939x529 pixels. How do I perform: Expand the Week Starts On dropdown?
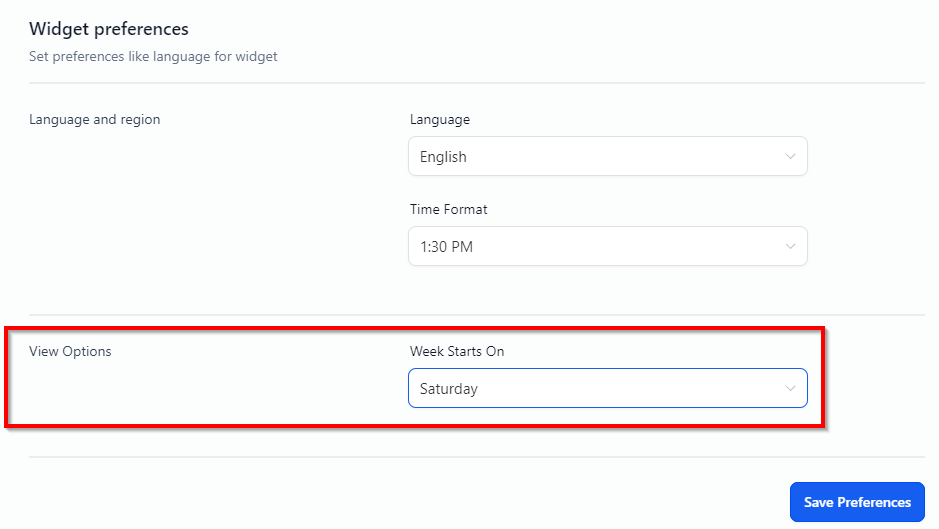tap(607, 389)
